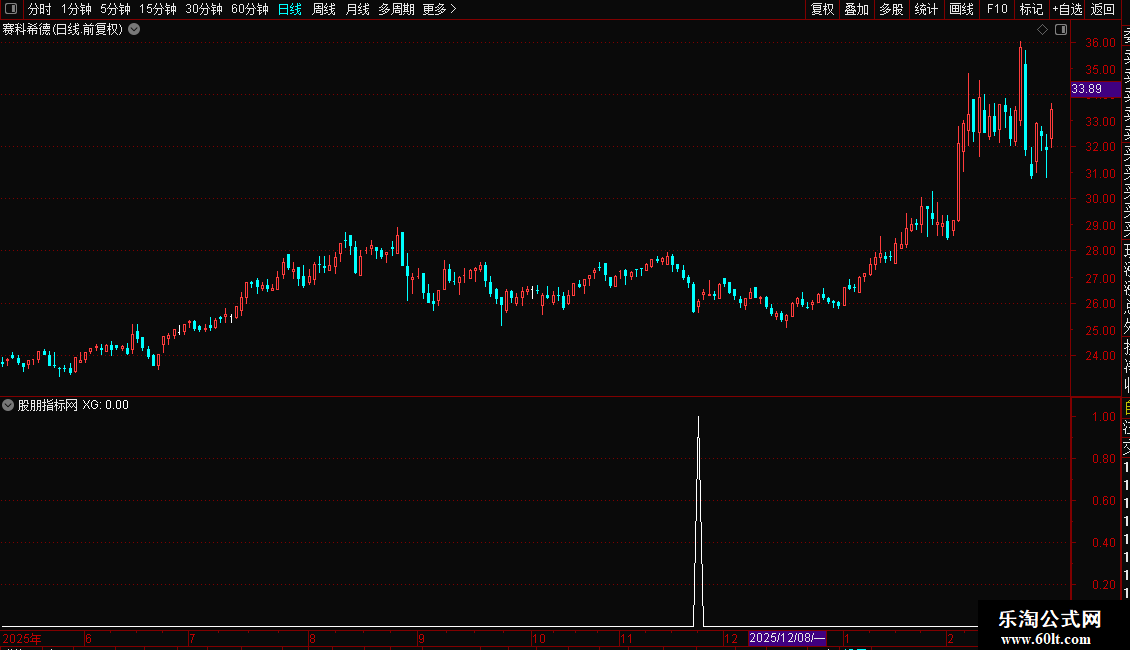This screenshot has width=1130, height=650.
Task: Open the 复权 adjustment menu
Action: pyautogui.click(x=822, y=9)
